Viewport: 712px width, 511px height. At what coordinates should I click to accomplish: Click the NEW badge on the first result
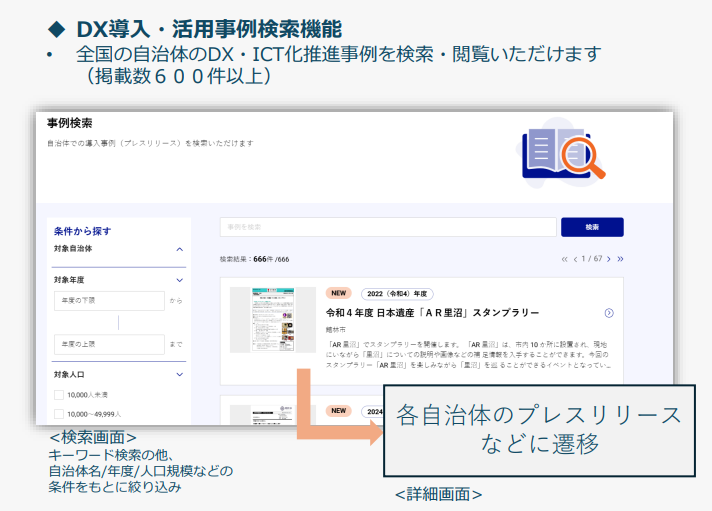pyautogui.click(x=339, y=293)
